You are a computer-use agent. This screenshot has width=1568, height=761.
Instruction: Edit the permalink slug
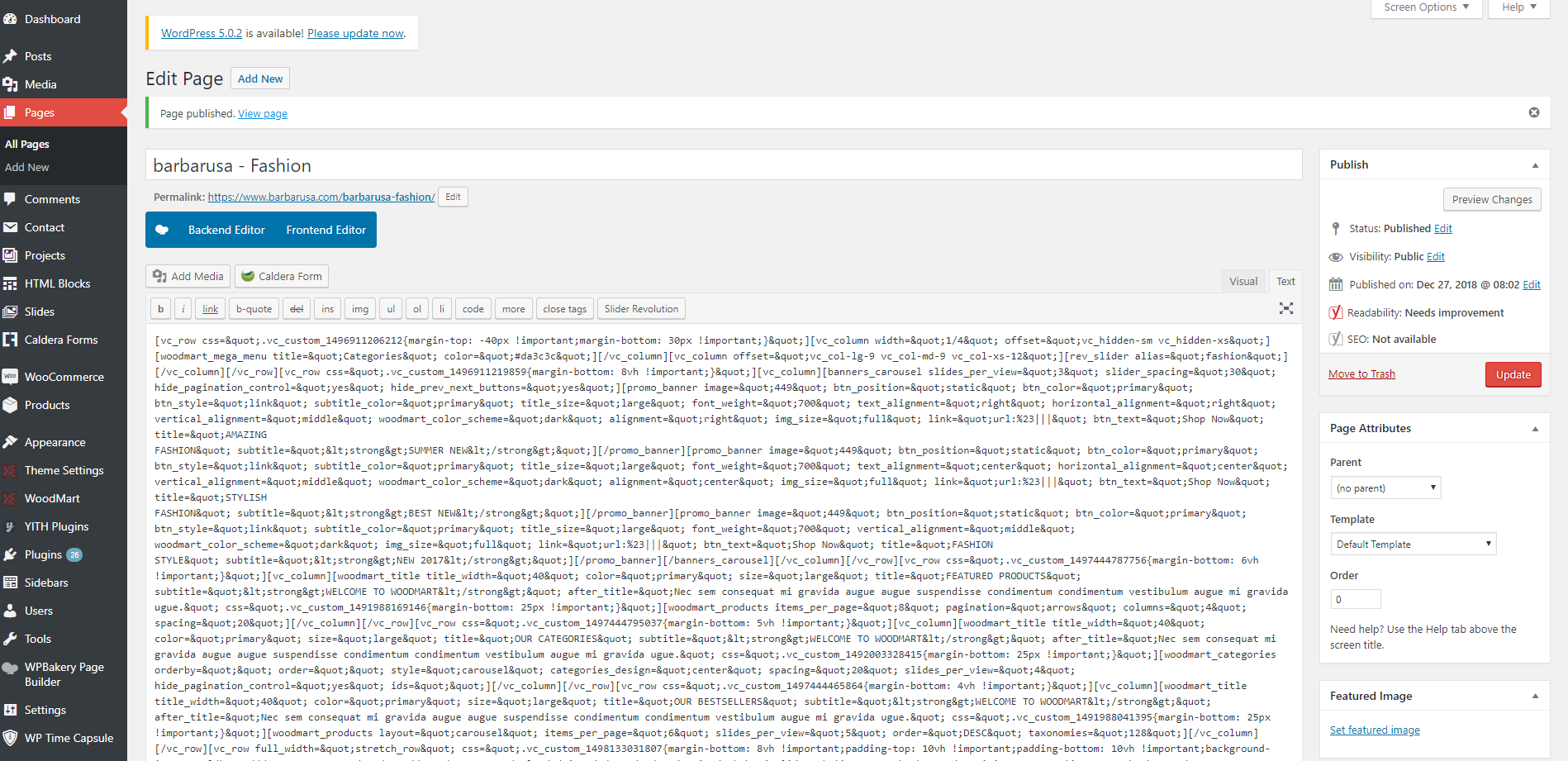click(454, 197)
